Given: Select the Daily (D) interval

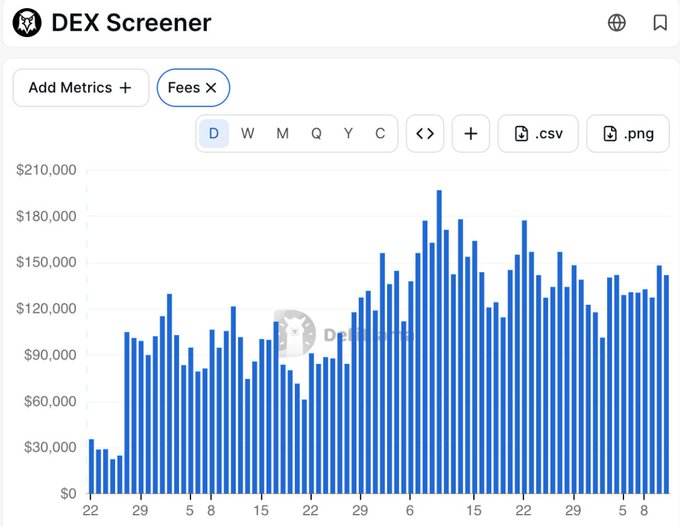Looking at the screenshot, I should click(x=214, y=134).
